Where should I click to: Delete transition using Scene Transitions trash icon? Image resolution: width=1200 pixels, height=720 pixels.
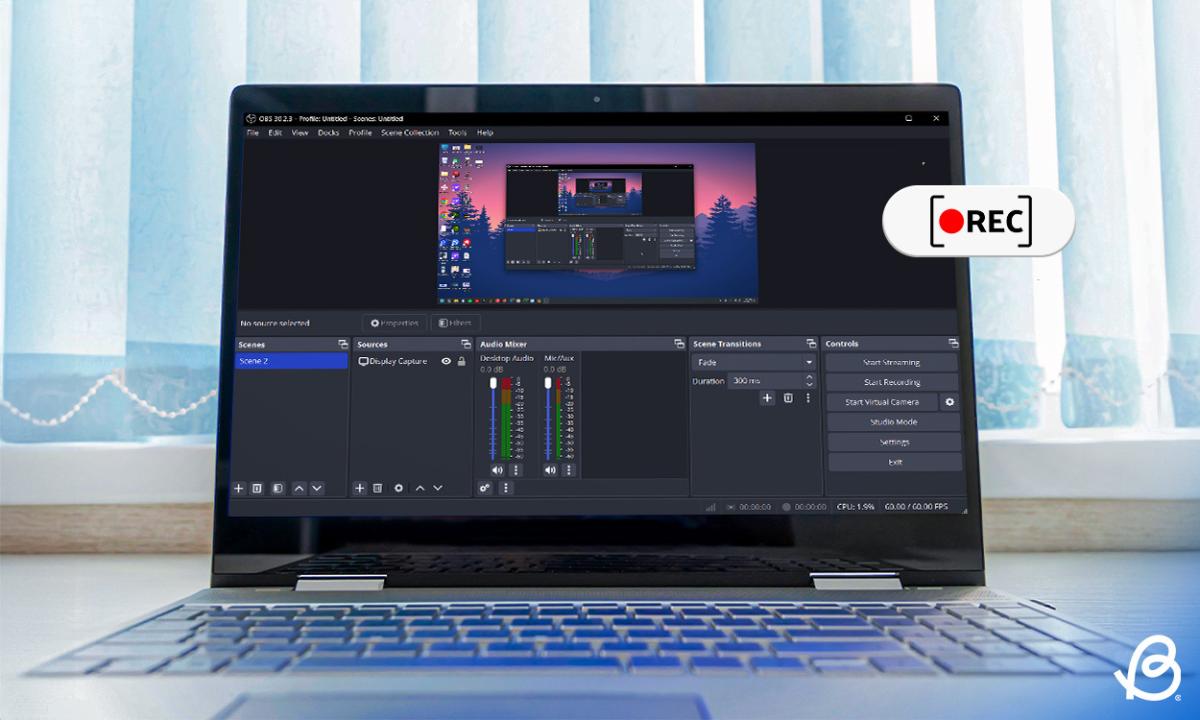[788, 398]
